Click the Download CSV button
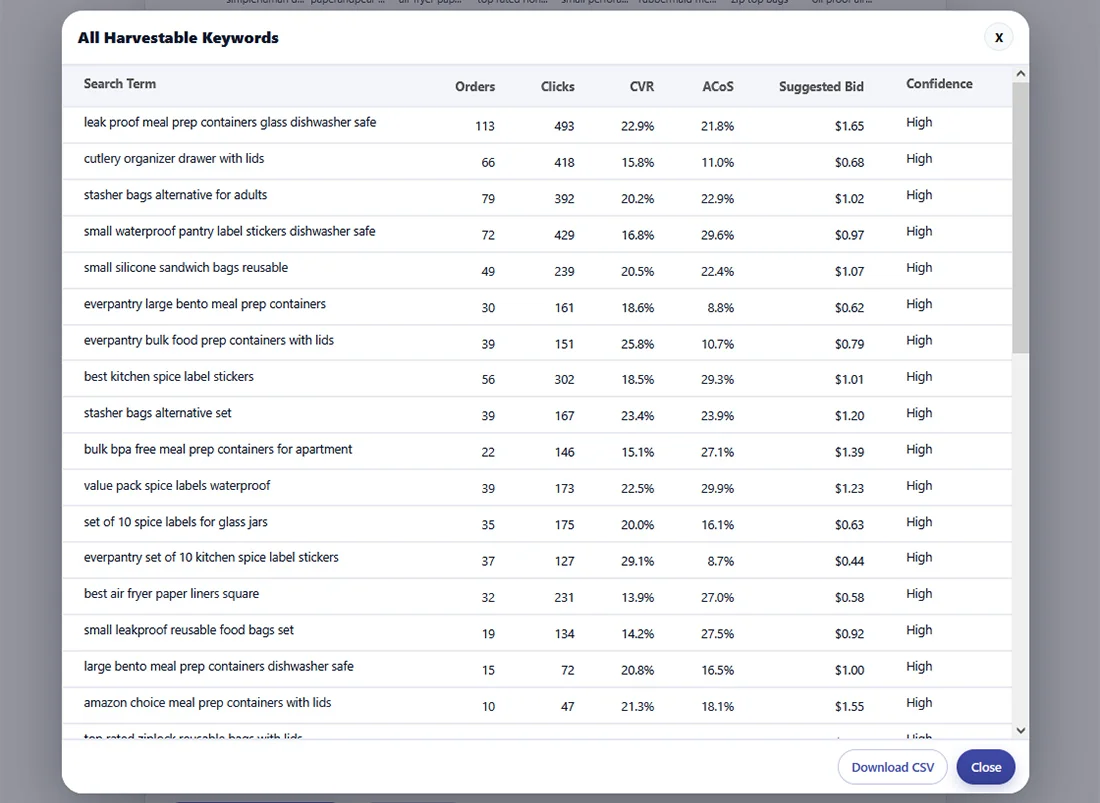This screenshot has height=803, width=1100. point(892,767)
